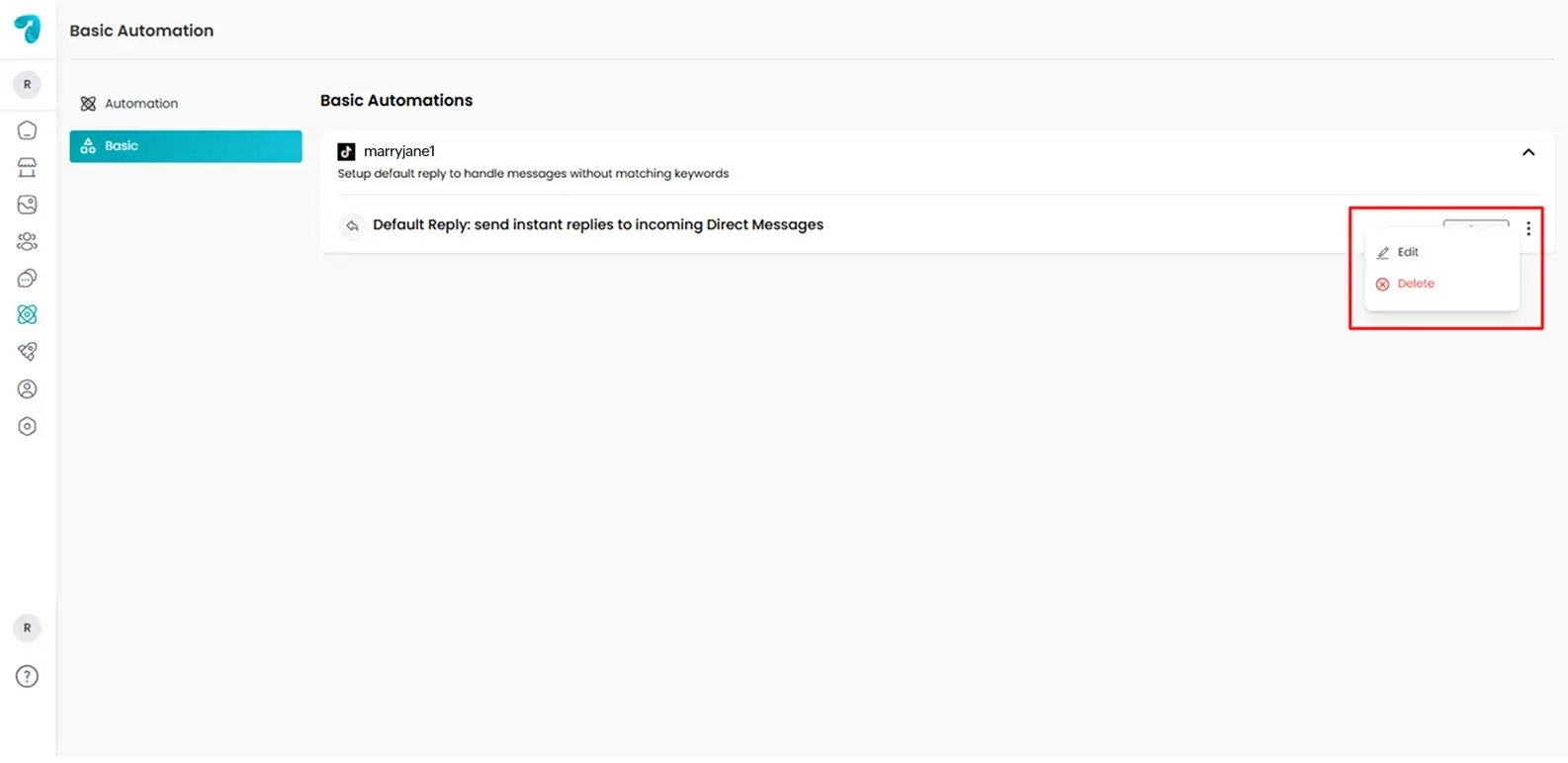Open the chat bubbles sidebar icon
This screenshot has width=1568, height=763.
tap(28, 279)
